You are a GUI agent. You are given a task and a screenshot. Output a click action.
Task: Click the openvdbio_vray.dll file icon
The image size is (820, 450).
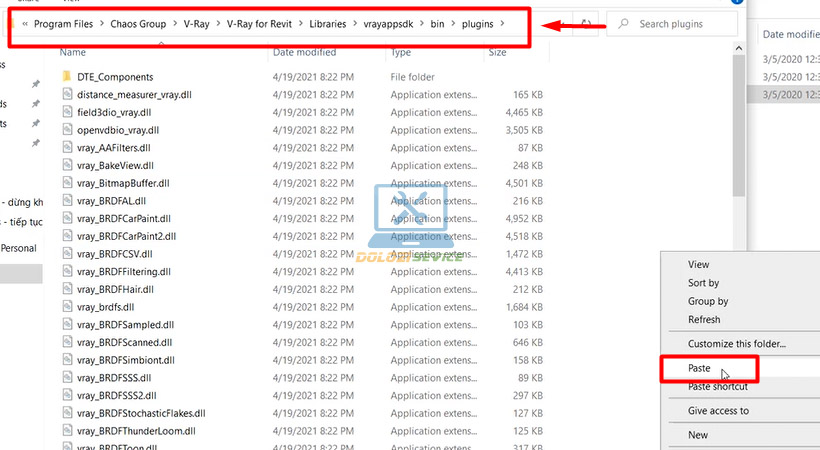coord(66,130)
